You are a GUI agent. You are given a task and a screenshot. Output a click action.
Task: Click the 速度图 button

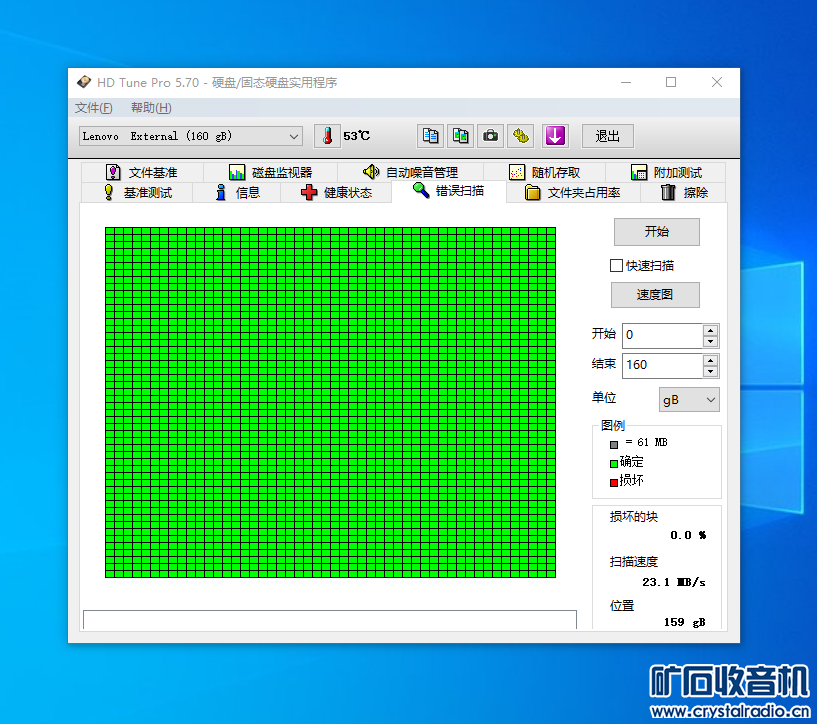(x=655, y=295)
